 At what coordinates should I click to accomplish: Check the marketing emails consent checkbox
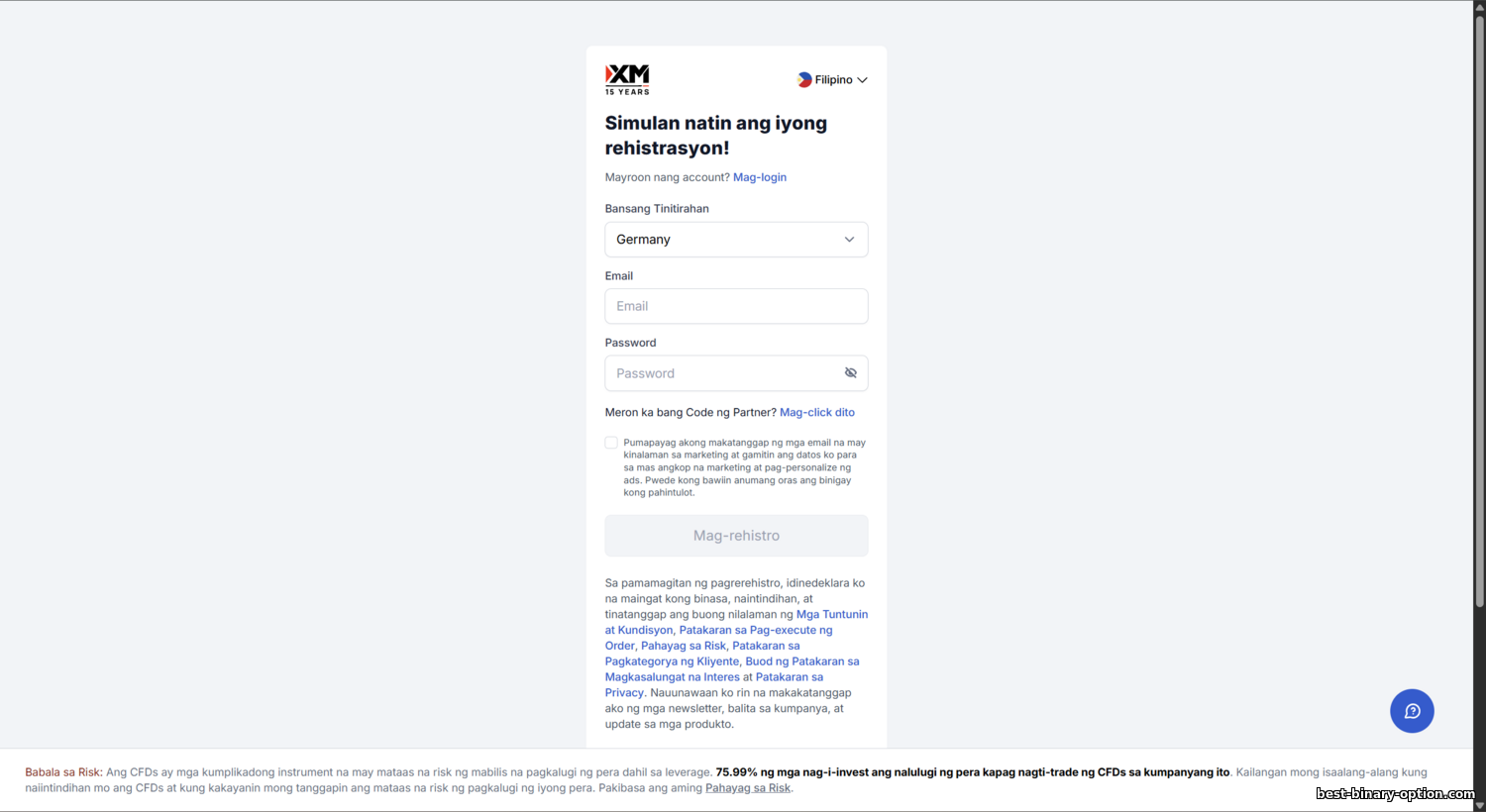(x=611, y=443)
